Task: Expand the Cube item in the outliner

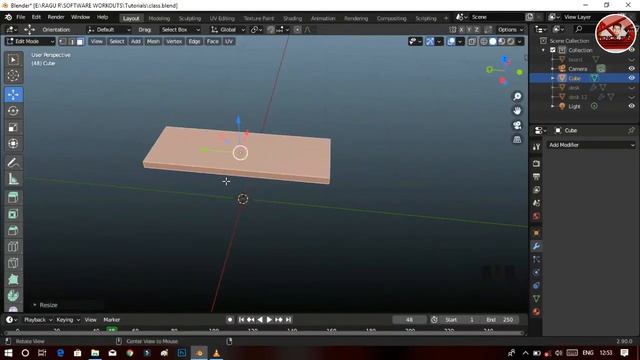Action: click(553, 78)
